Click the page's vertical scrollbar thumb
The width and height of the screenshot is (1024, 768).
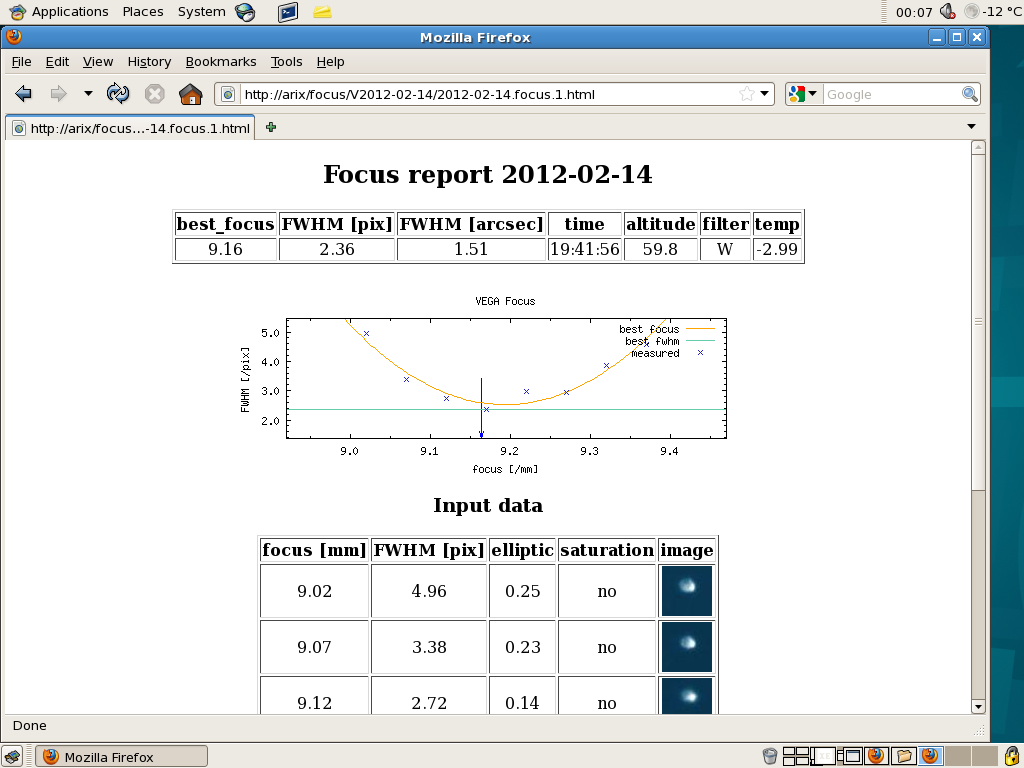(x=978, y=322)
